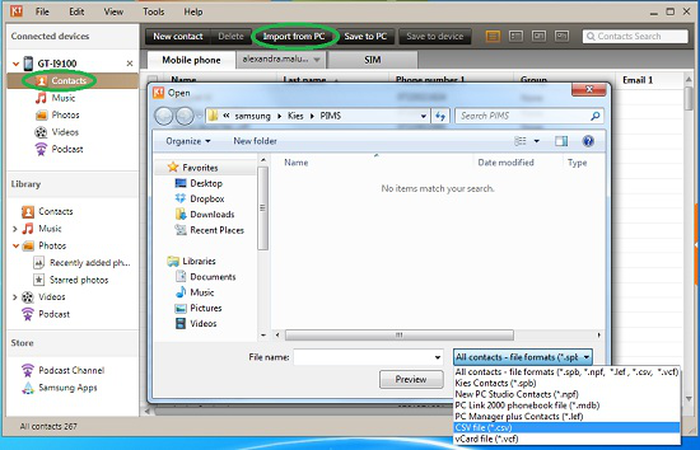The image size is (700, 450).
Task: Select the GT-I9100 phone device icon
Action: click(x=28, y=63)
